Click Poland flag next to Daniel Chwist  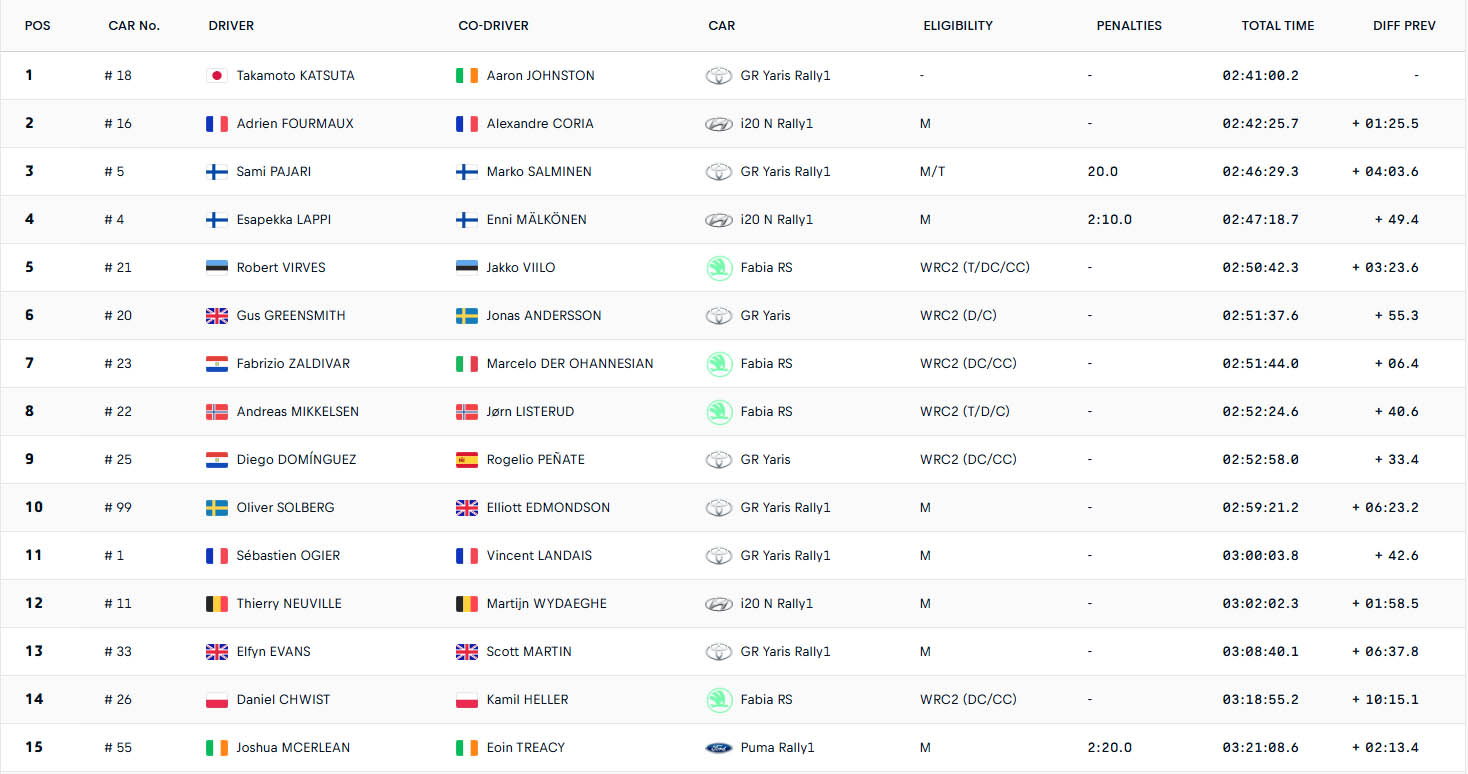pyautogui.click(x=216, y=700)
